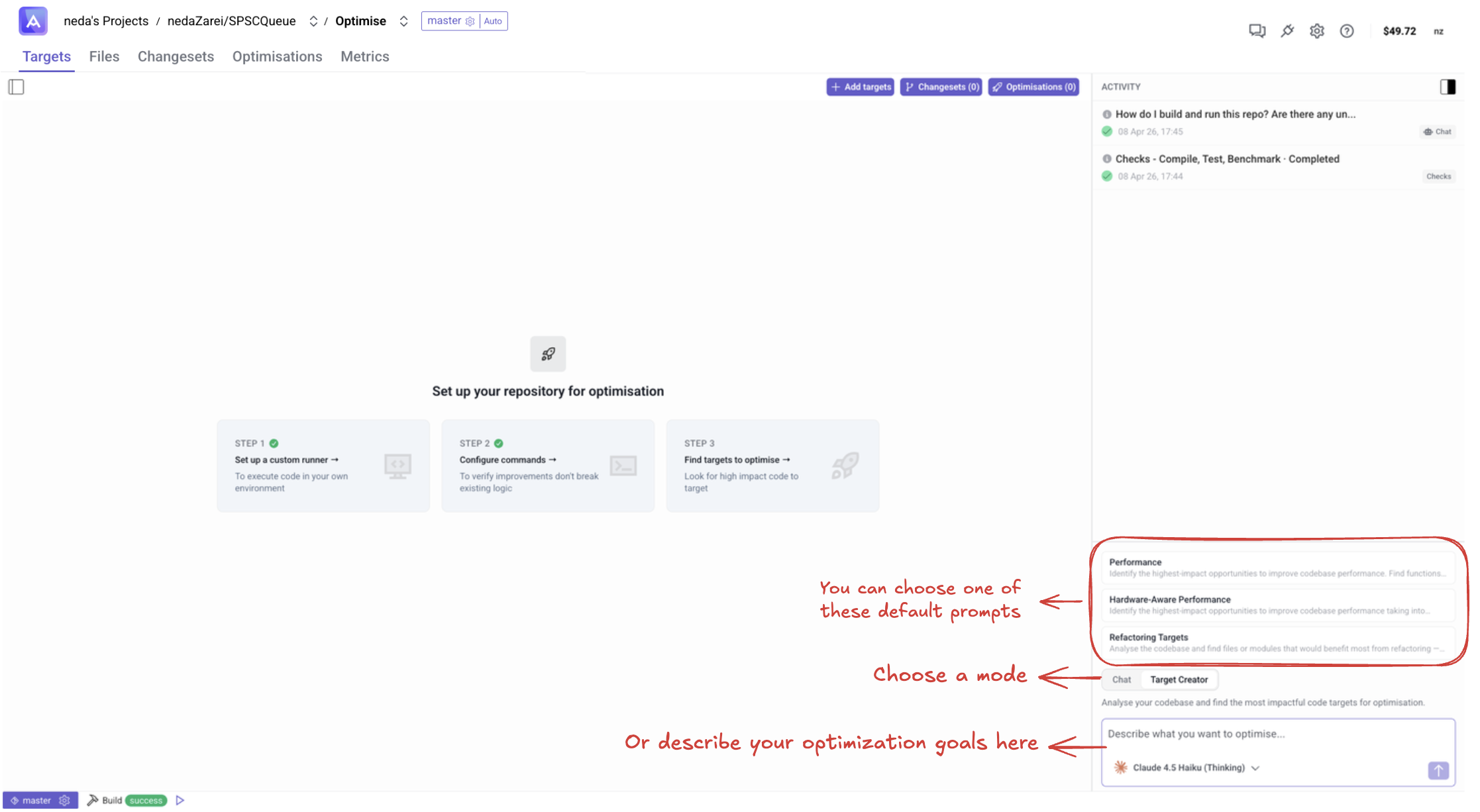Click the help question mark icon
1480x812 pixels.
coord(1347,30)
